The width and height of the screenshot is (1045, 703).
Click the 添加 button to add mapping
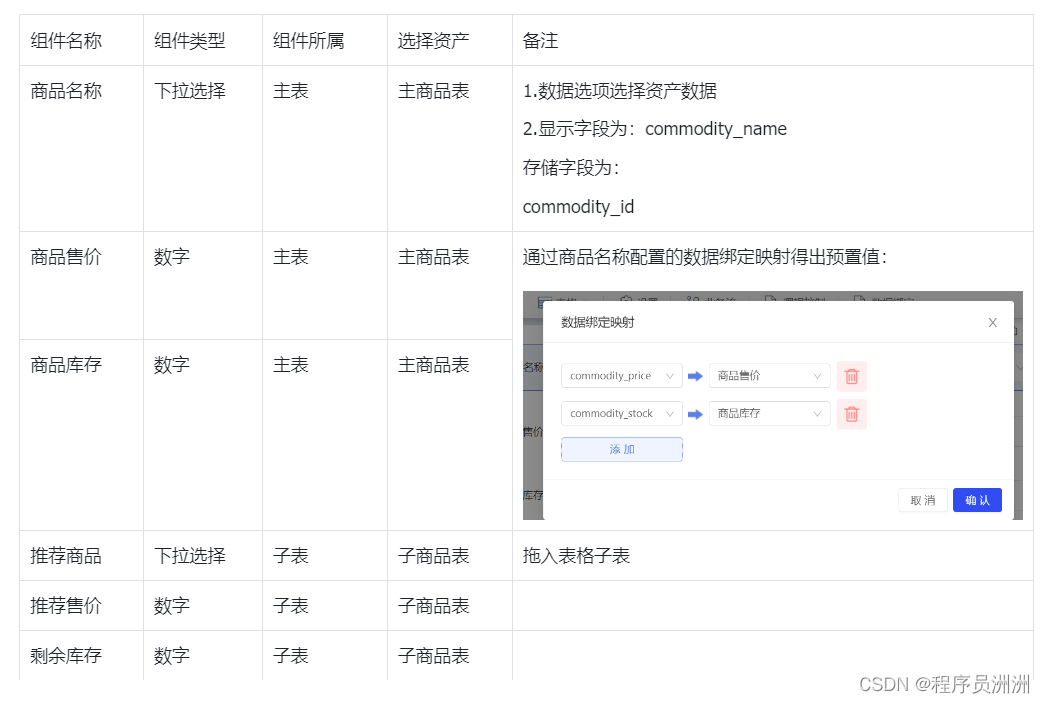coord(621,449)
